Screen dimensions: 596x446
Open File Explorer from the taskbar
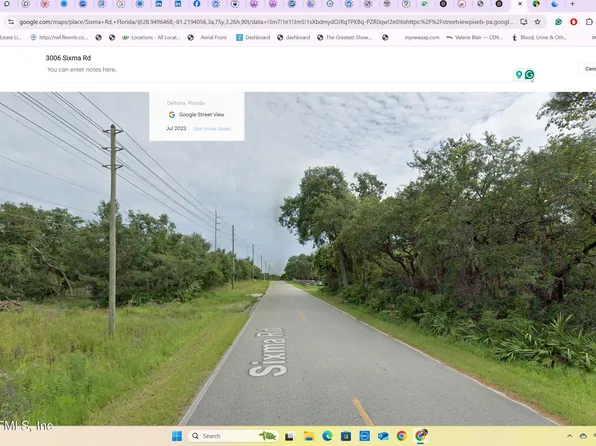(309, 436)
